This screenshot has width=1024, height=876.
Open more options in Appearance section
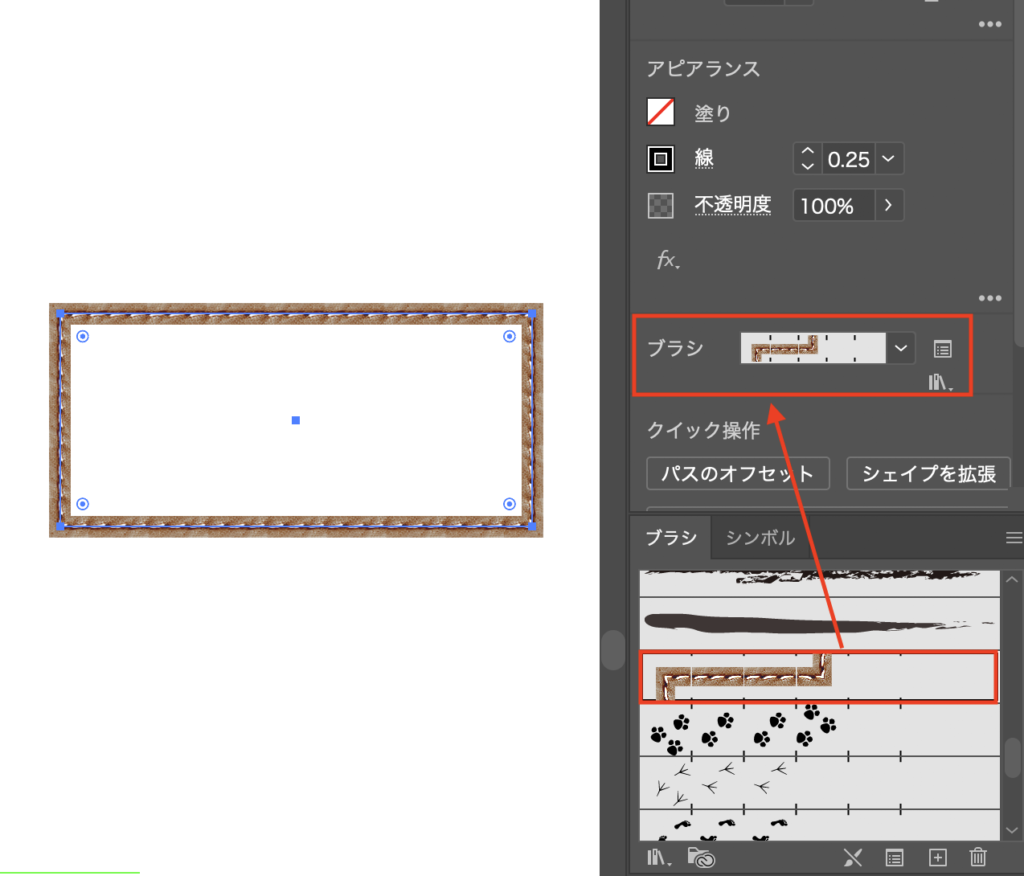[x=990, y=298]
